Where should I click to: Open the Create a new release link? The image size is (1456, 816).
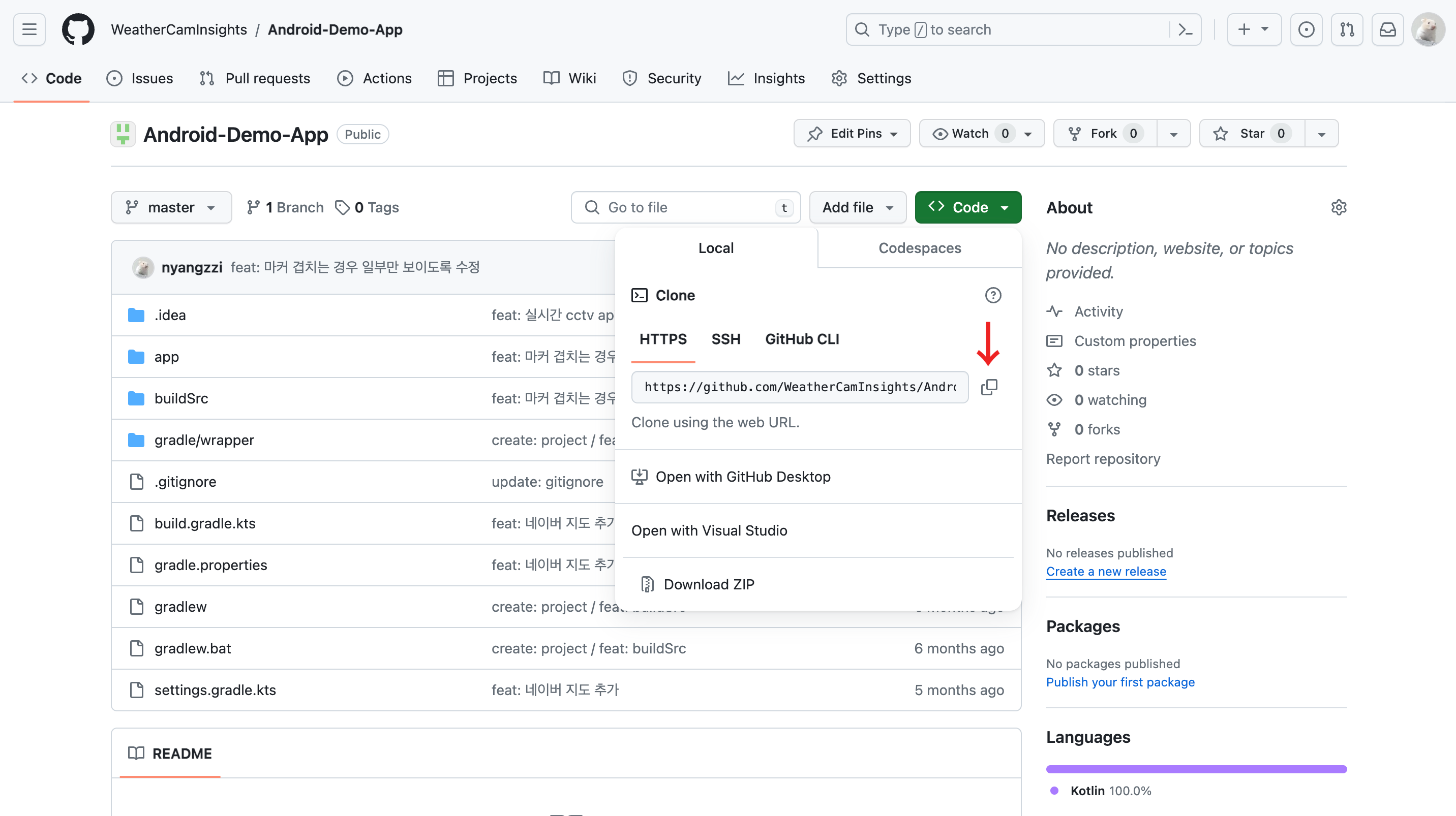(1105, 571)
